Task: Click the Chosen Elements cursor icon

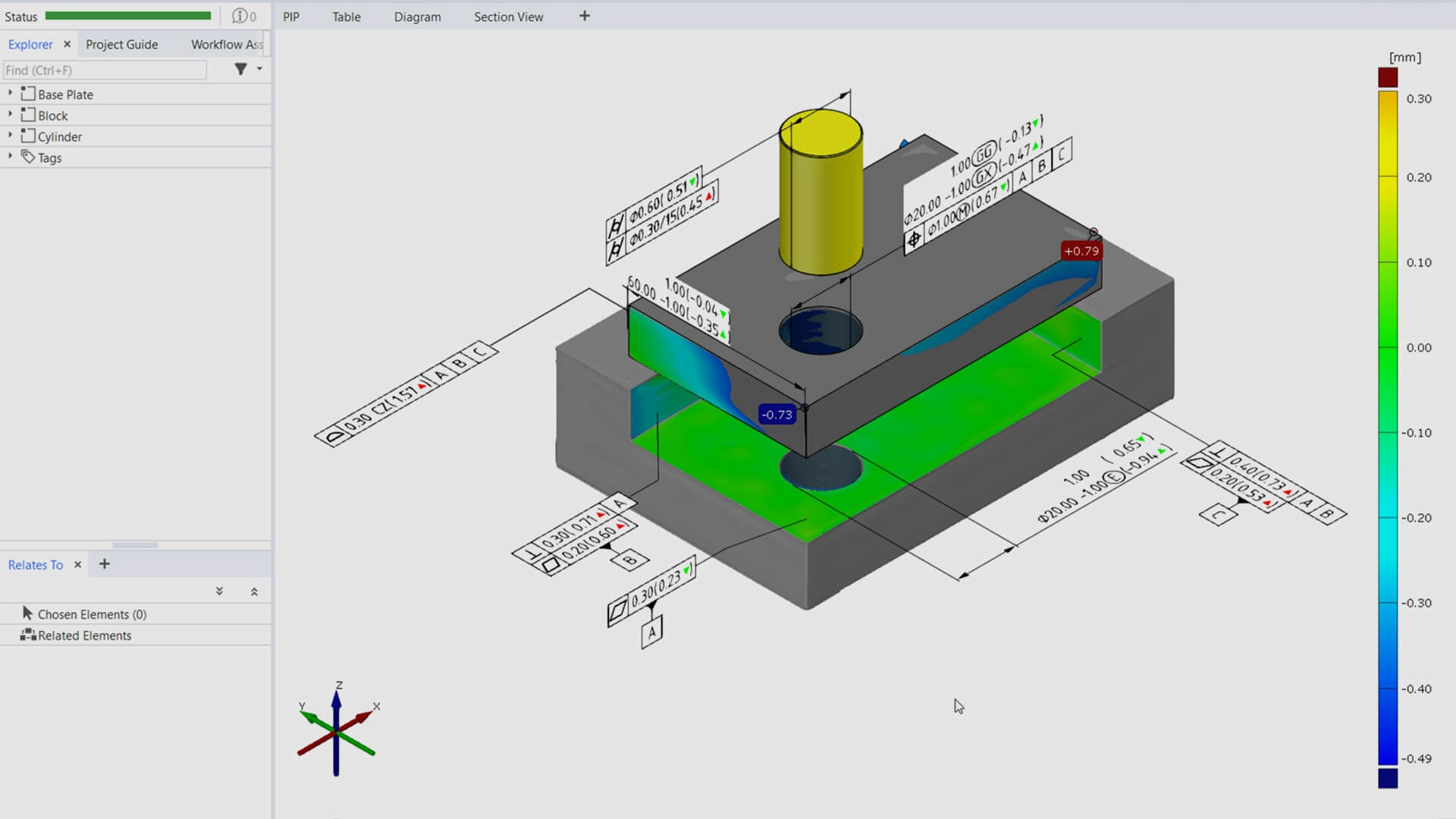Action: coord(27,613)
